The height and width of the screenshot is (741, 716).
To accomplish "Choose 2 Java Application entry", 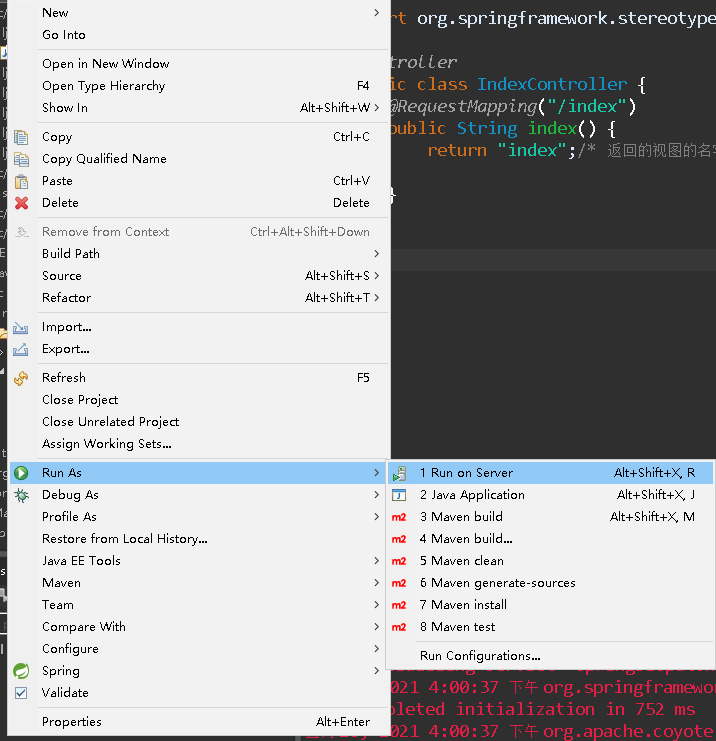I will (550, 495).
